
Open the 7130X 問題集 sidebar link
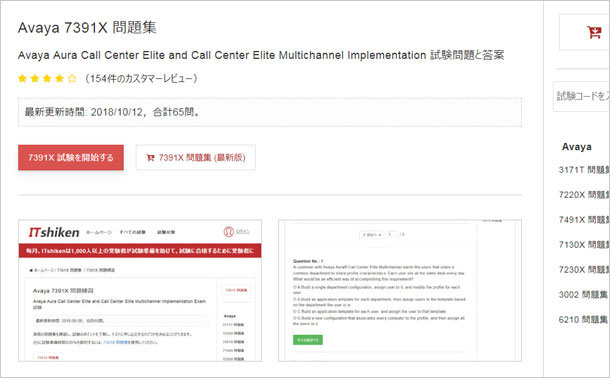tap(584, 245)
